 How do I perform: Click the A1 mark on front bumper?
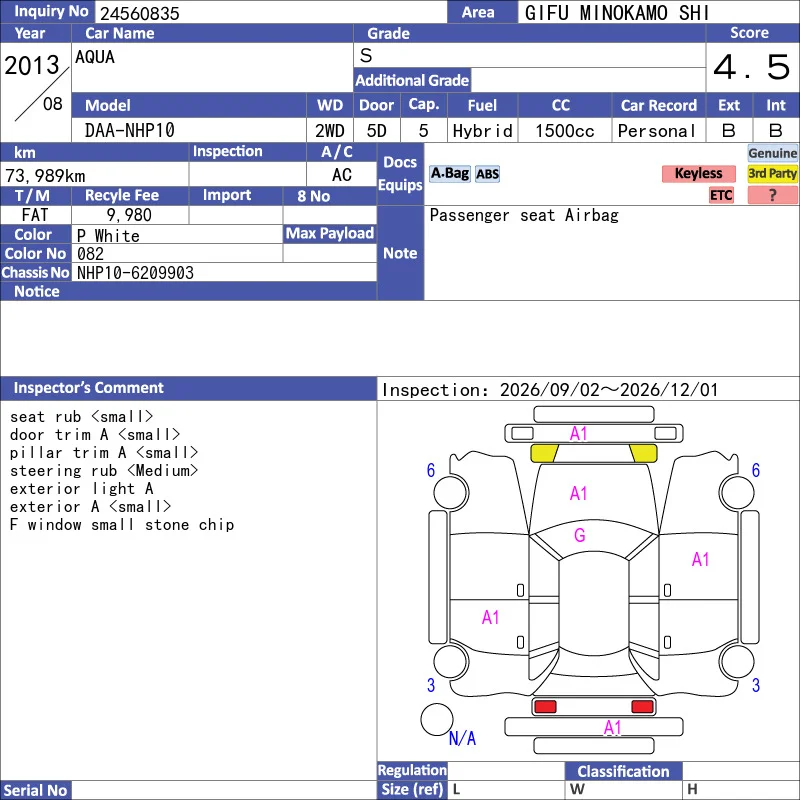click(579, 434)
